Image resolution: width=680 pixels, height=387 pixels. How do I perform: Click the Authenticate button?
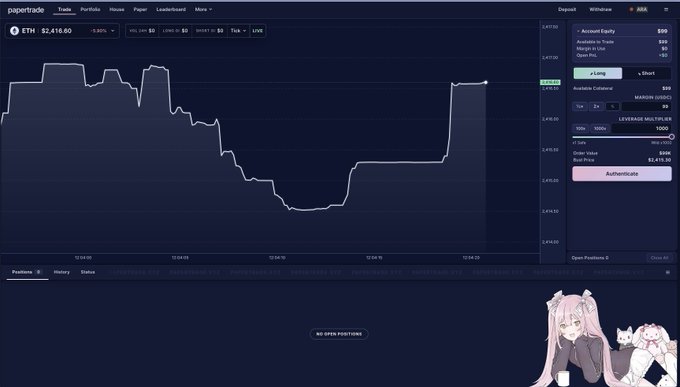click(621, 174)
